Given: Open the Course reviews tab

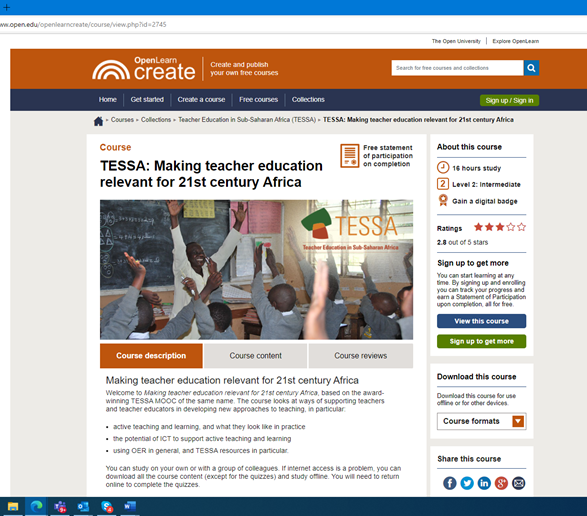Looking at the screenshot, I should coord(361,356).
